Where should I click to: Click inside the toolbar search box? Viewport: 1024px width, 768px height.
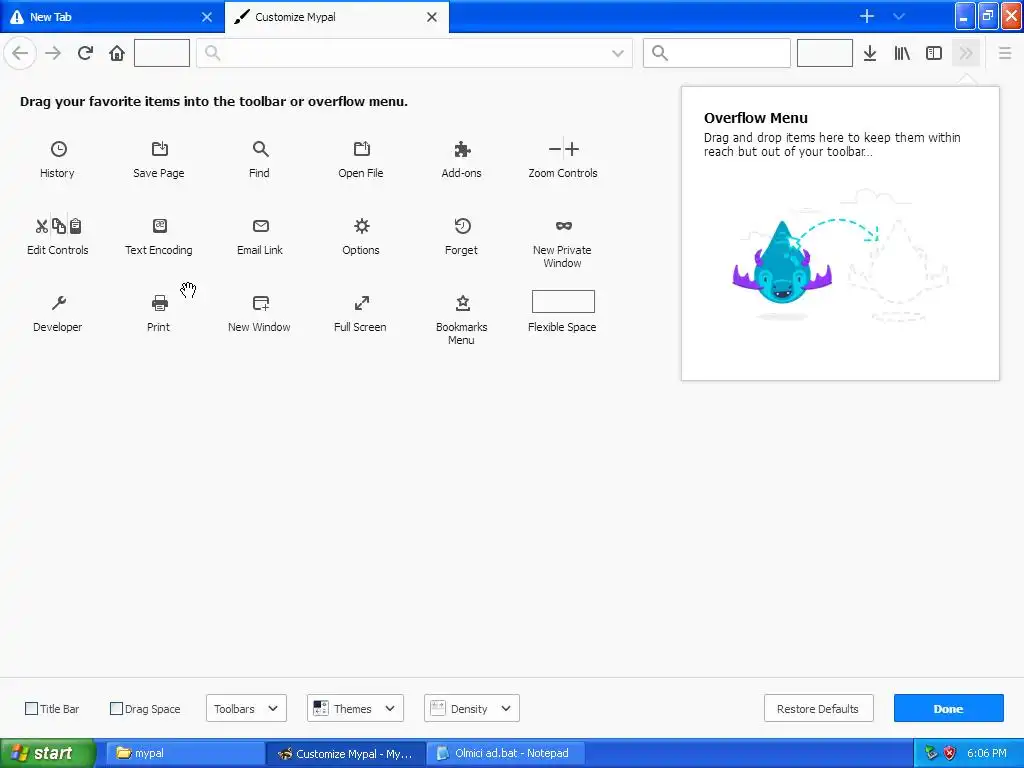716,53
